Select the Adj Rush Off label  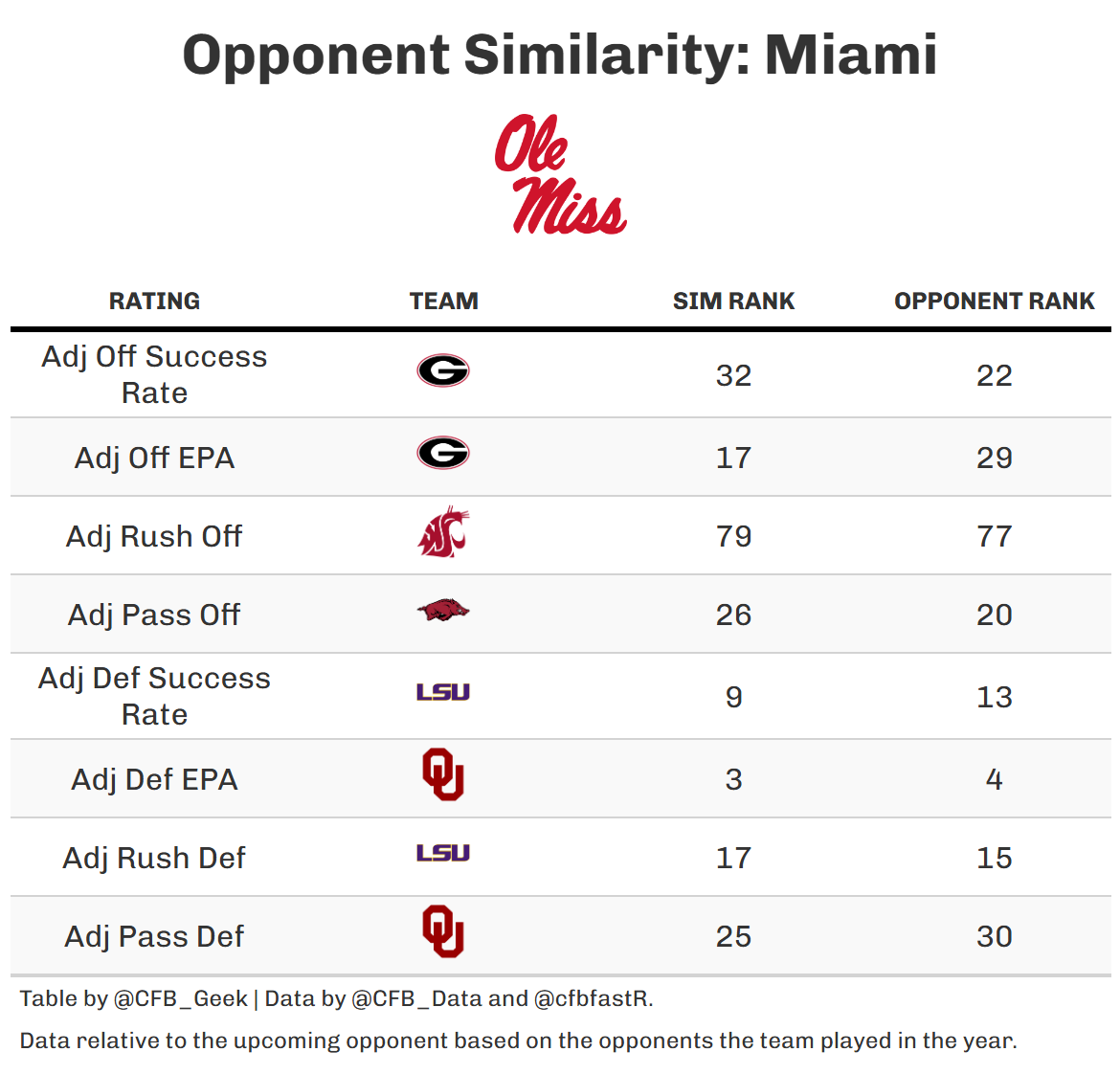point(154,536)
